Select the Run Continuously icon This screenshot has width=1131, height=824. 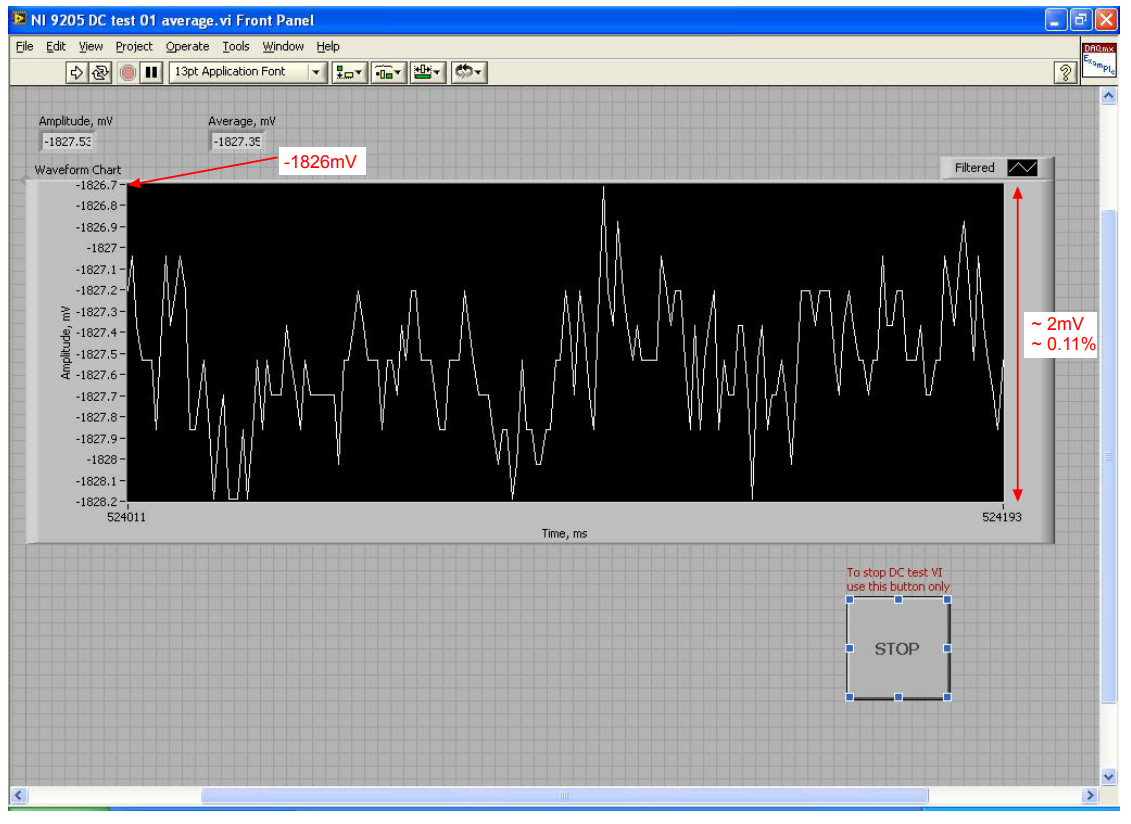point(102,72)
